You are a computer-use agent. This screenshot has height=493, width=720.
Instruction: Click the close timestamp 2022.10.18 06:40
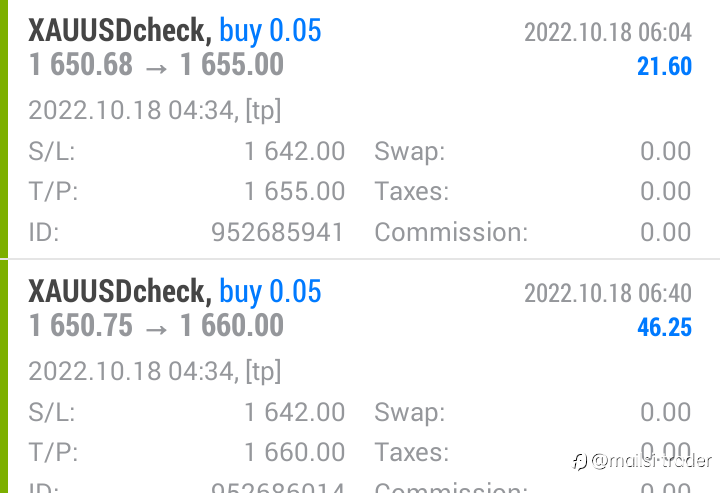click(608, 293)
